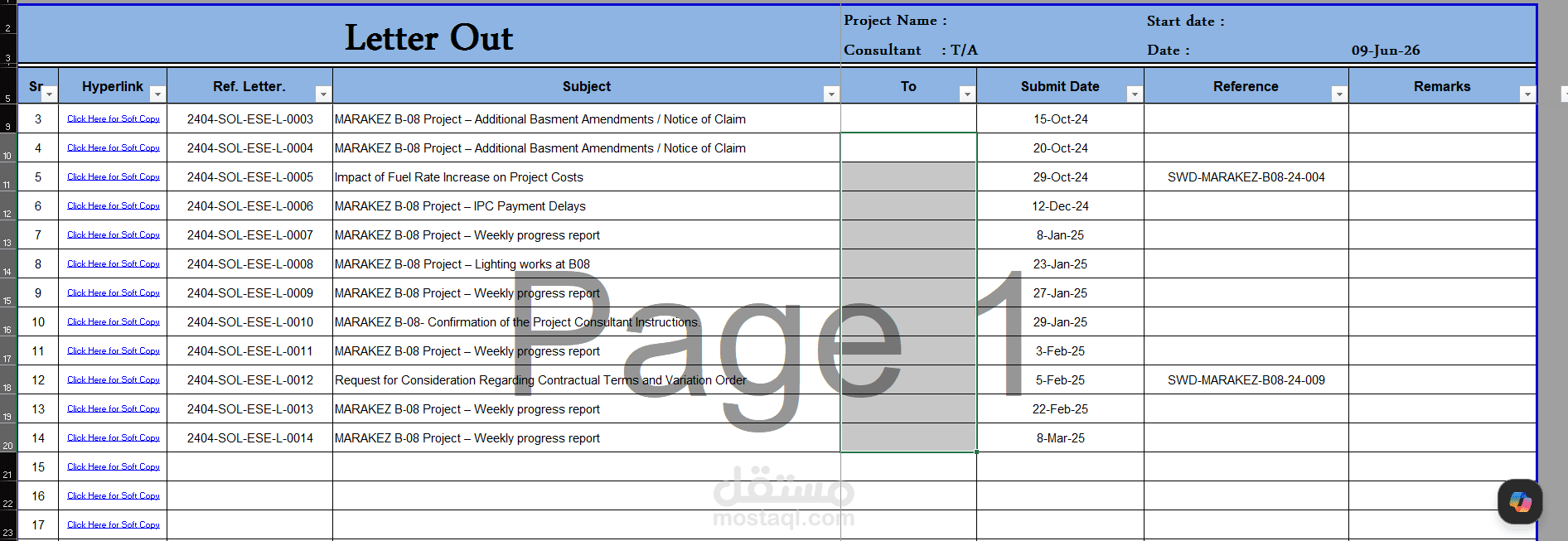The height and width of the screenshot is (541, 1568).
Task: Open the Reference column filter dropdown
Action: 1339,94
